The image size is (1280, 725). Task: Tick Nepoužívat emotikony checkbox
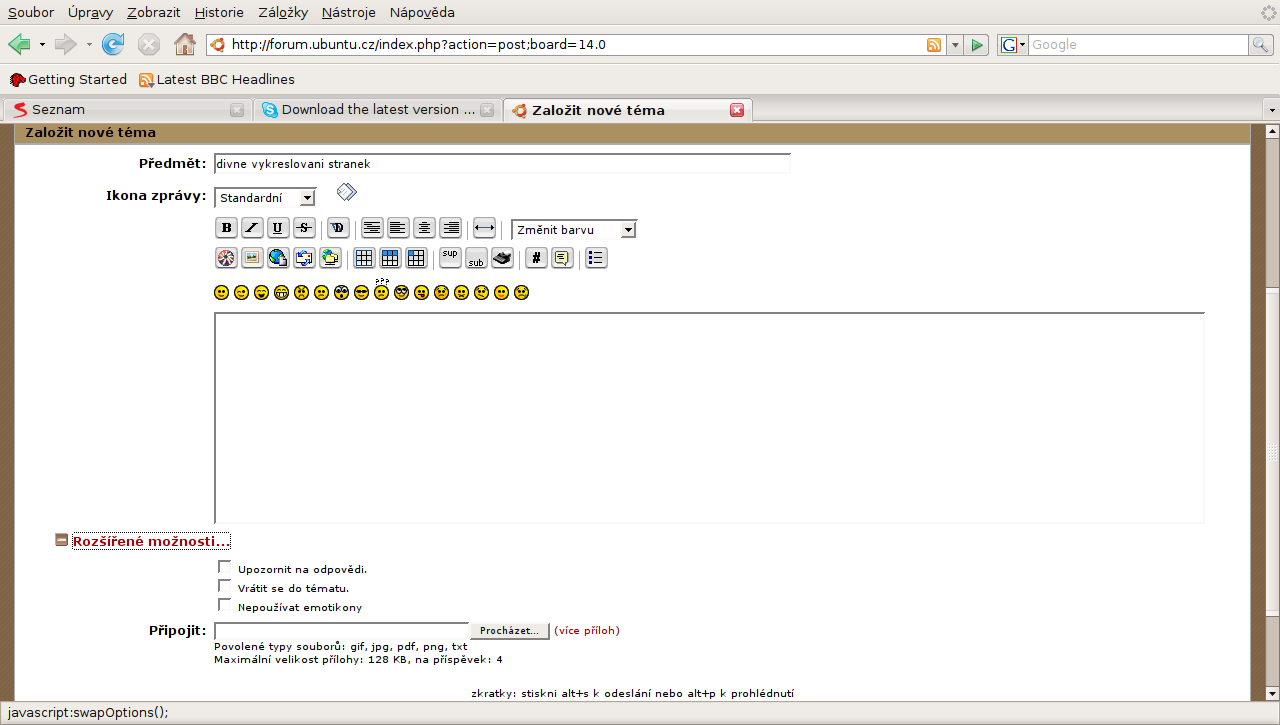pos(224,606)
